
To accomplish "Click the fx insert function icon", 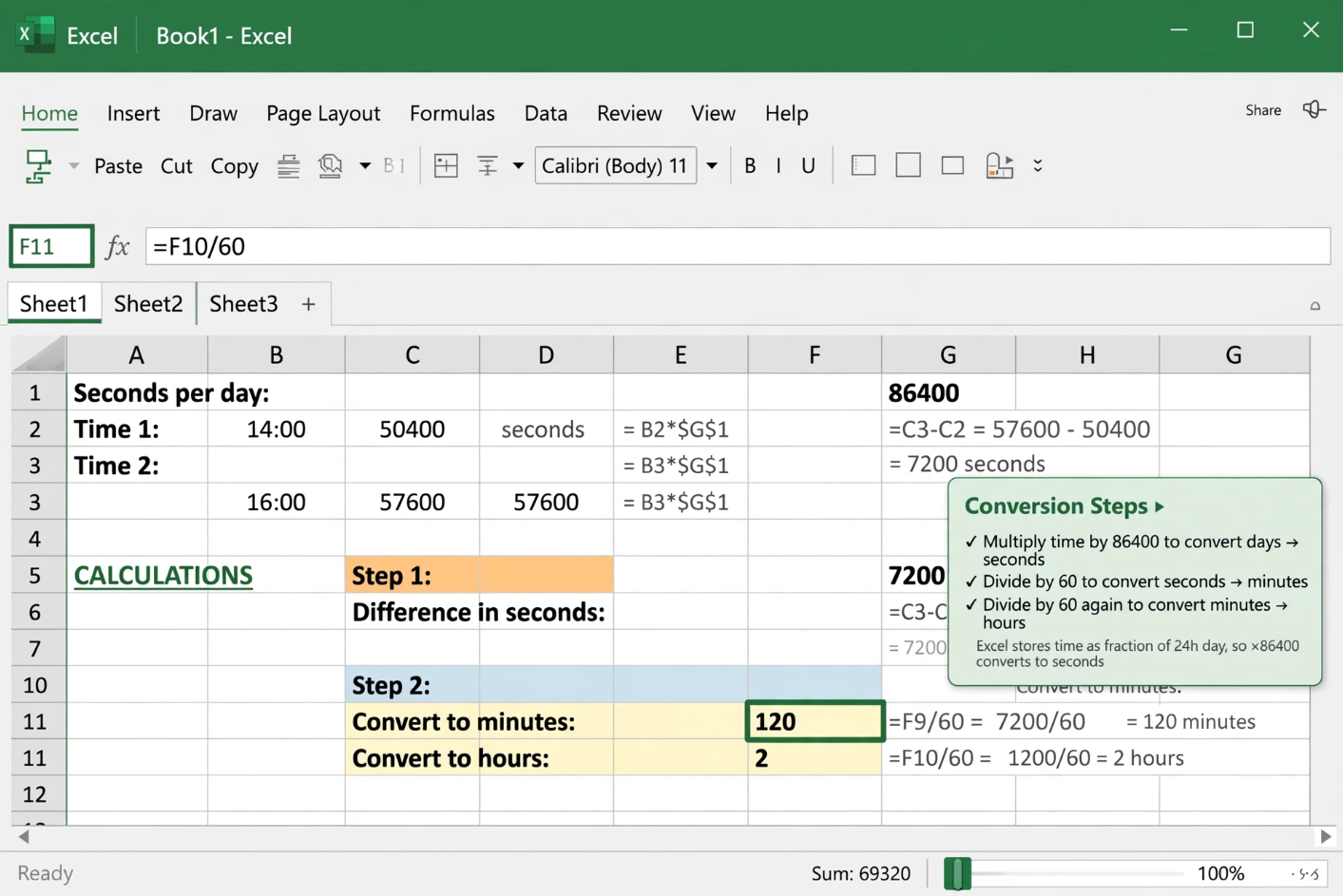I will 117,247.
